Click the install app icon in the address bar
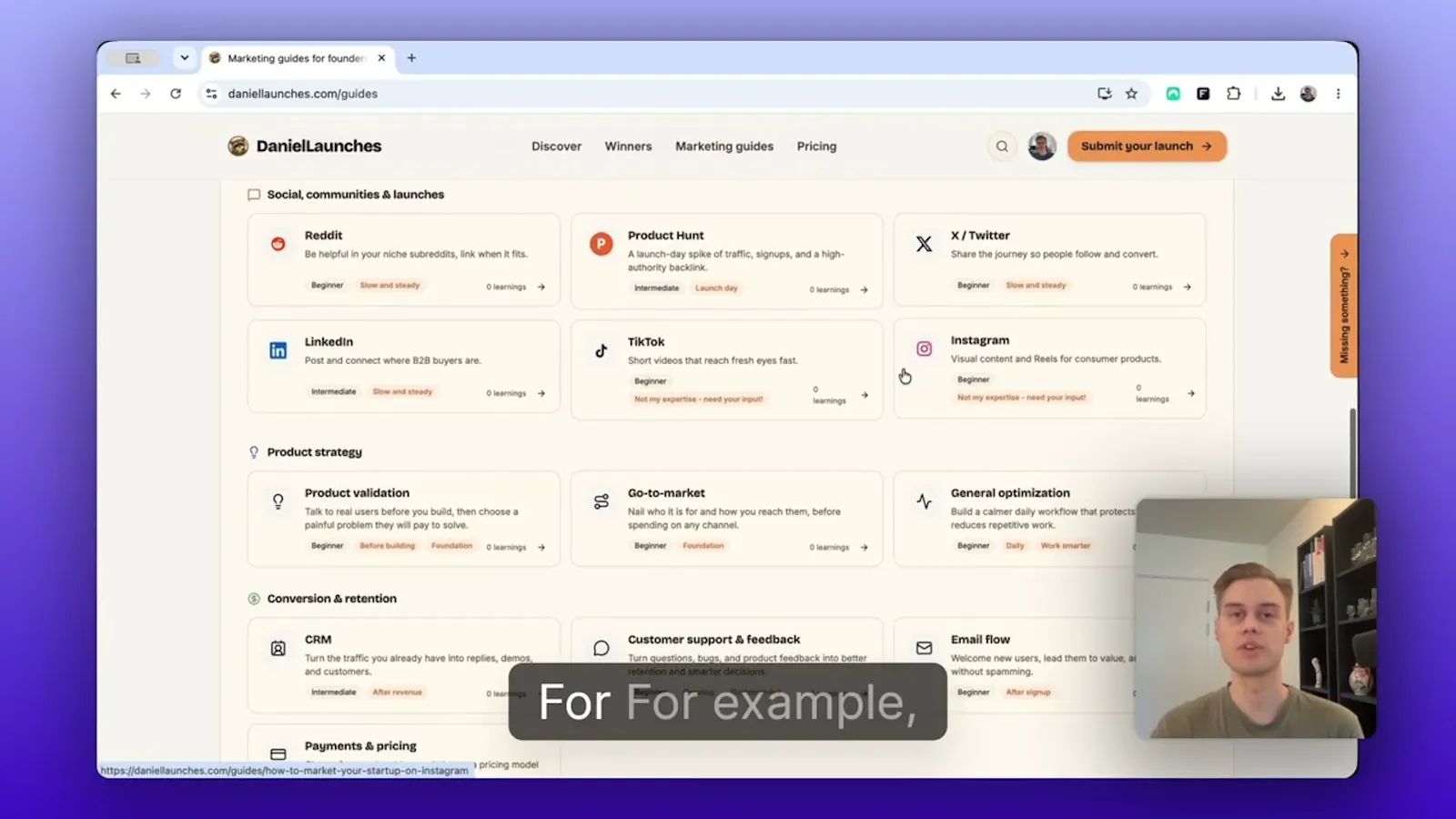 click(1105, 94)
